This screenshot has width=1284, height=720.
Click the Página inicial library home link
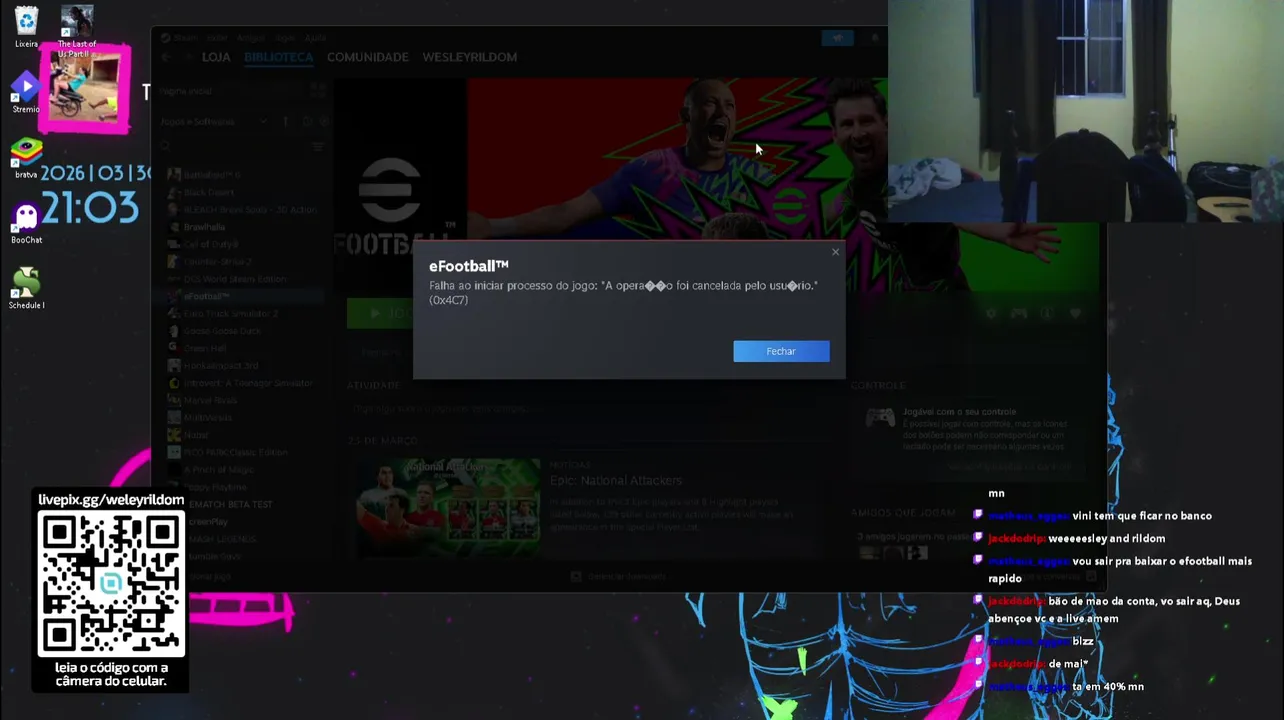click(x=186, y=91)
